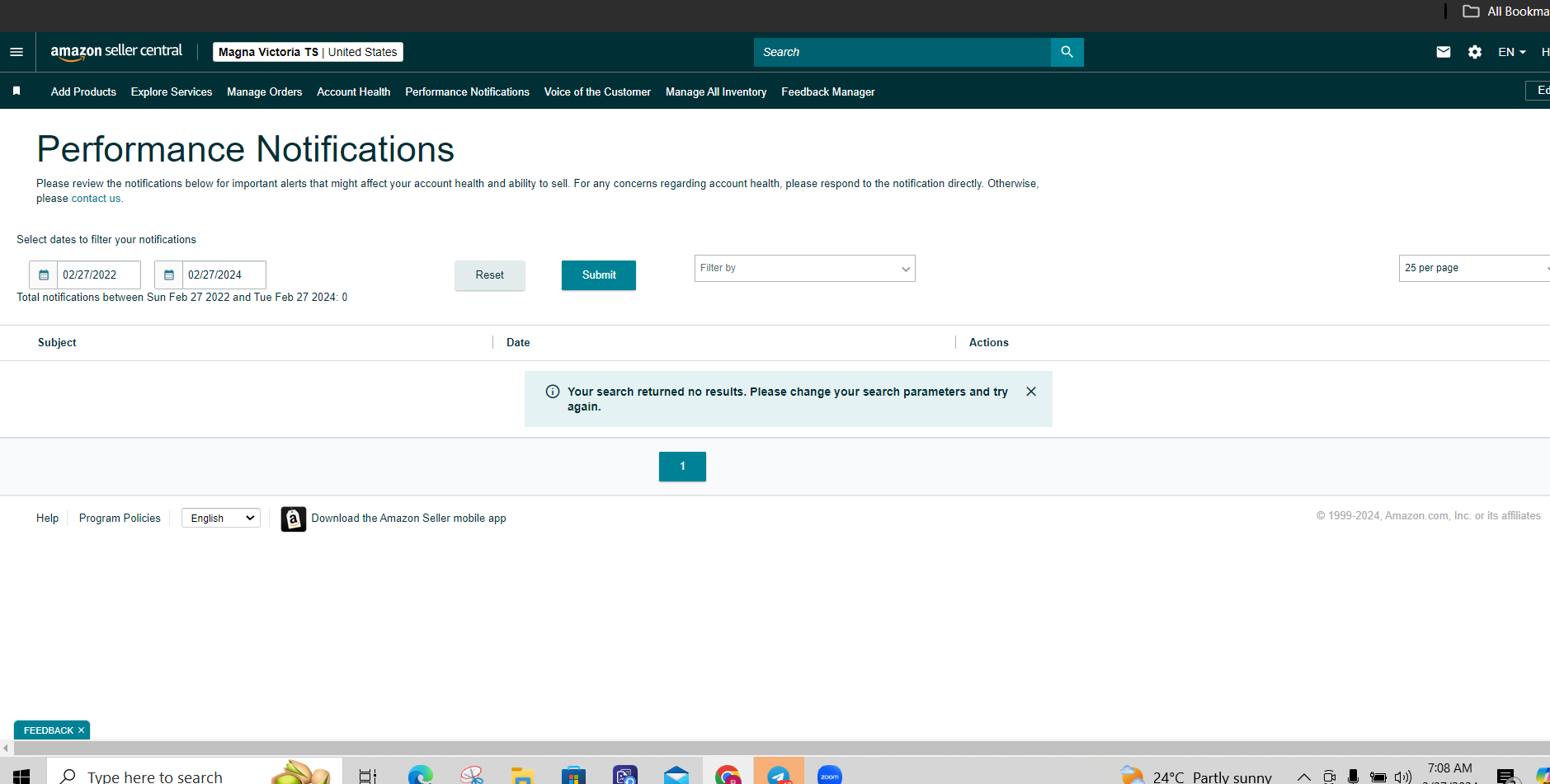Open the settings gear icon
The image size is (1550, 784).
[x=1475, y=52]
